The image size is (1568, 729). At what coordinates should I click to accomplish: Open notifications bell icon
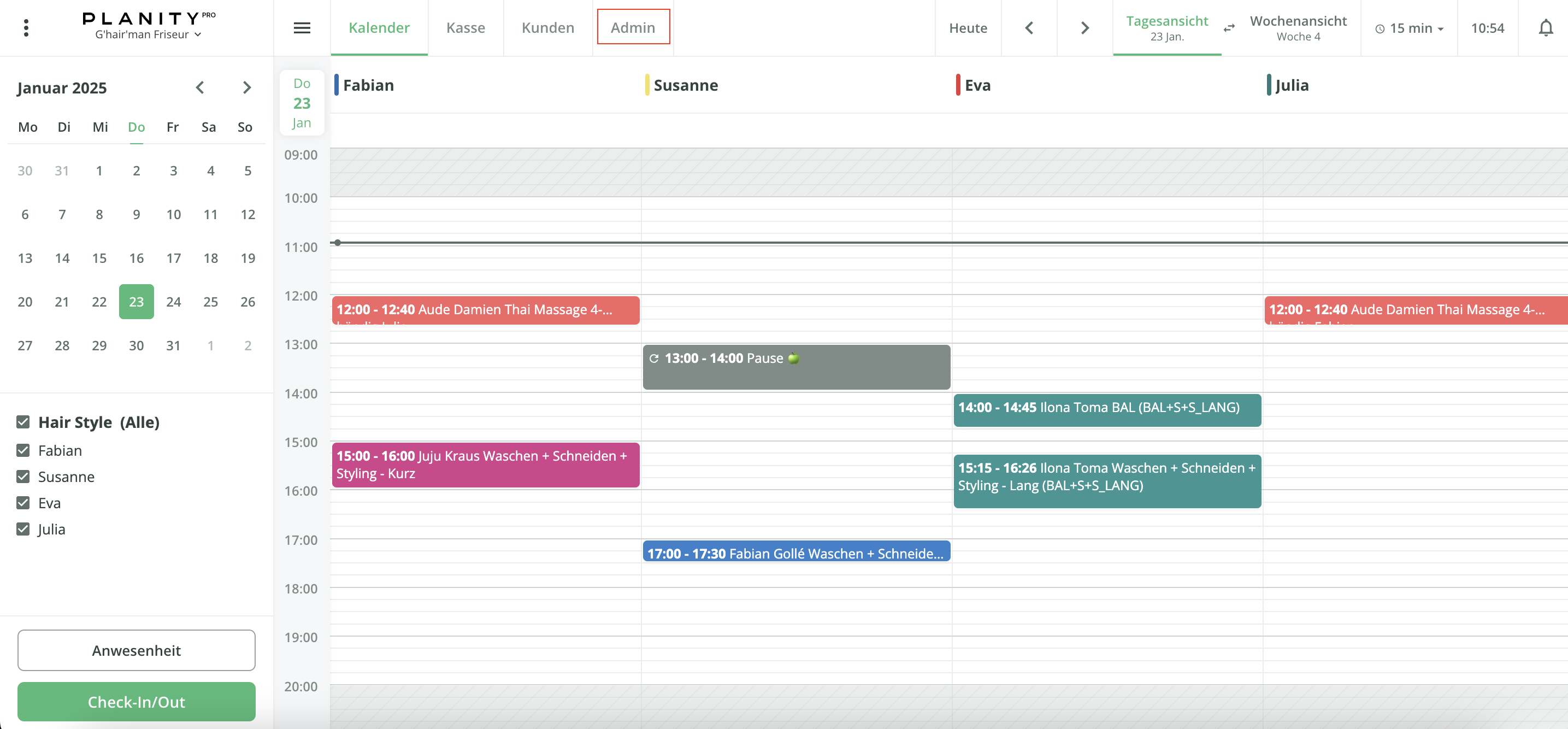point(1545,27)
